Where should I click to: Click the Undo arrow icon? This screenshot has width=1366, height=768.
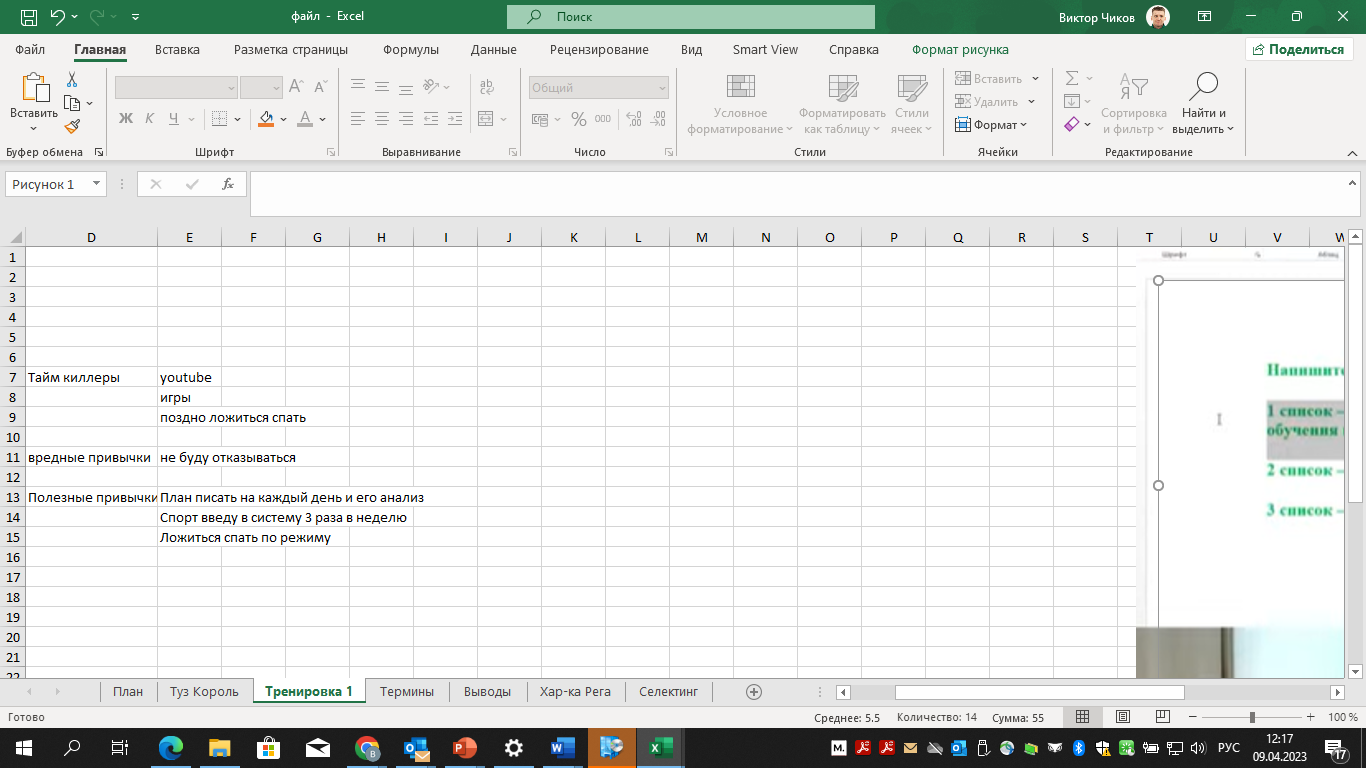[58, 17]
